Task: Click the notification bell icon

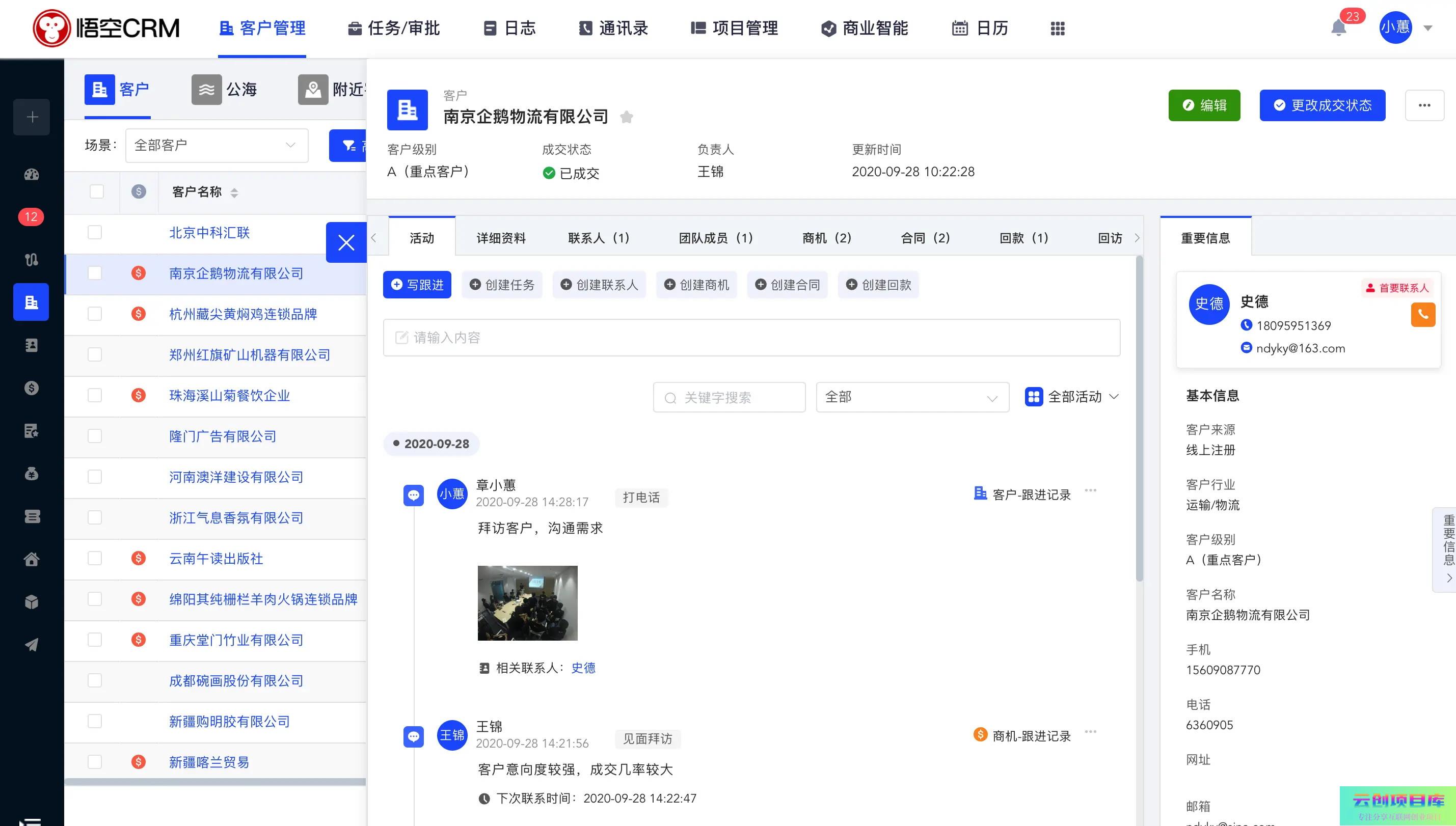Action: (1338, 29)
